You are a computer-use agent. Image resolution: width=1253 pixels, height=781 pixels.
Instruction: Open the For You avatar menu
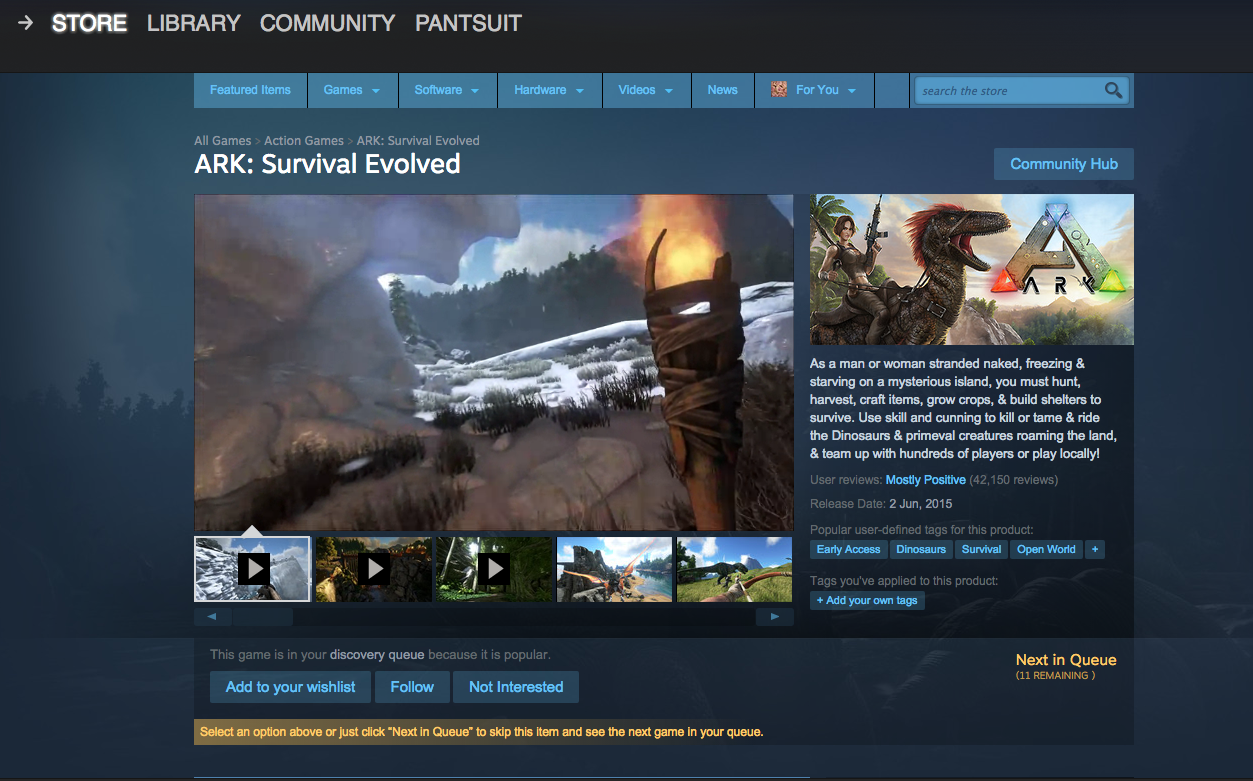click(x=816, y=90)
